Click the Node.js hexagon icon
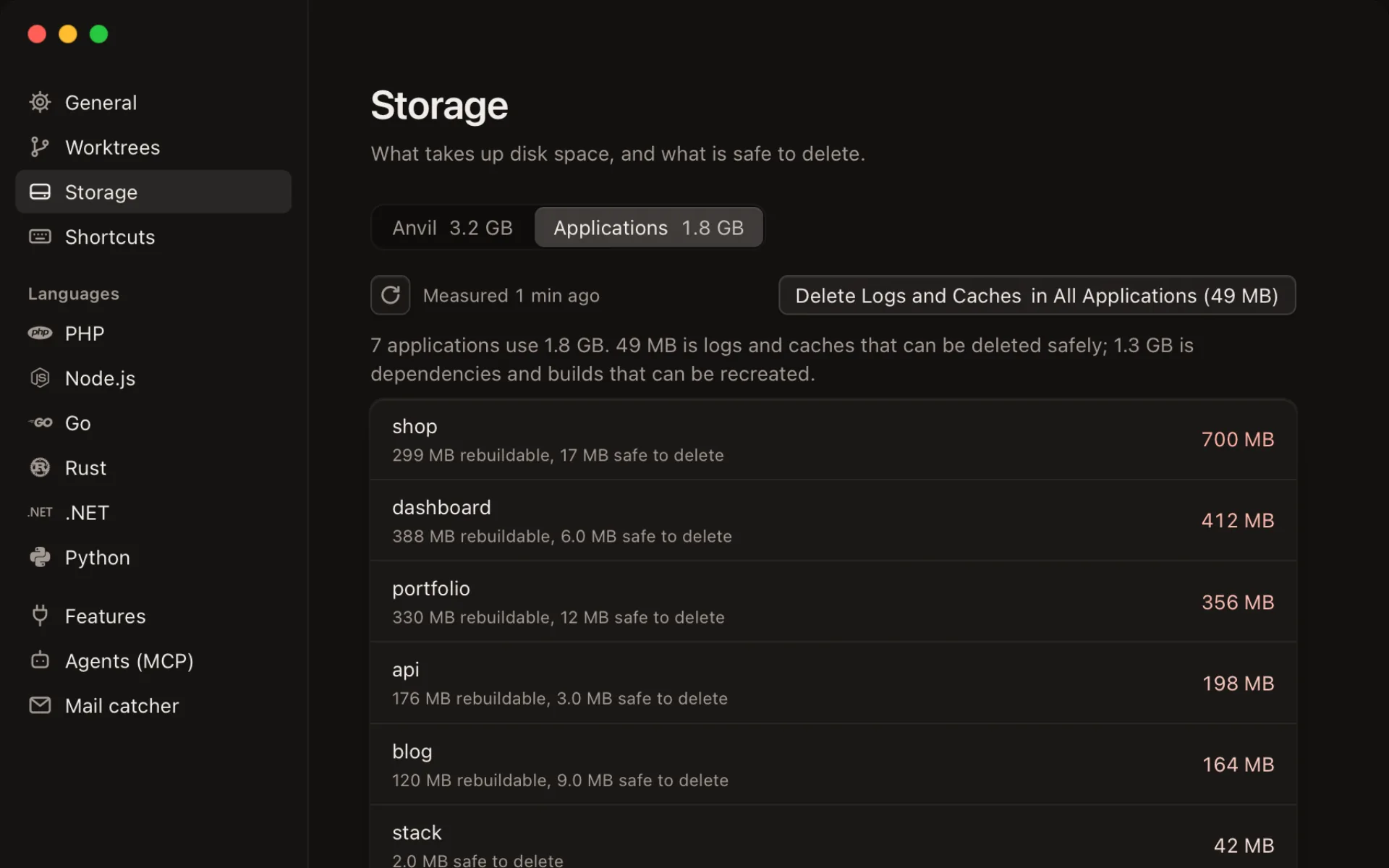1389x868 pixels. (40, 378)
